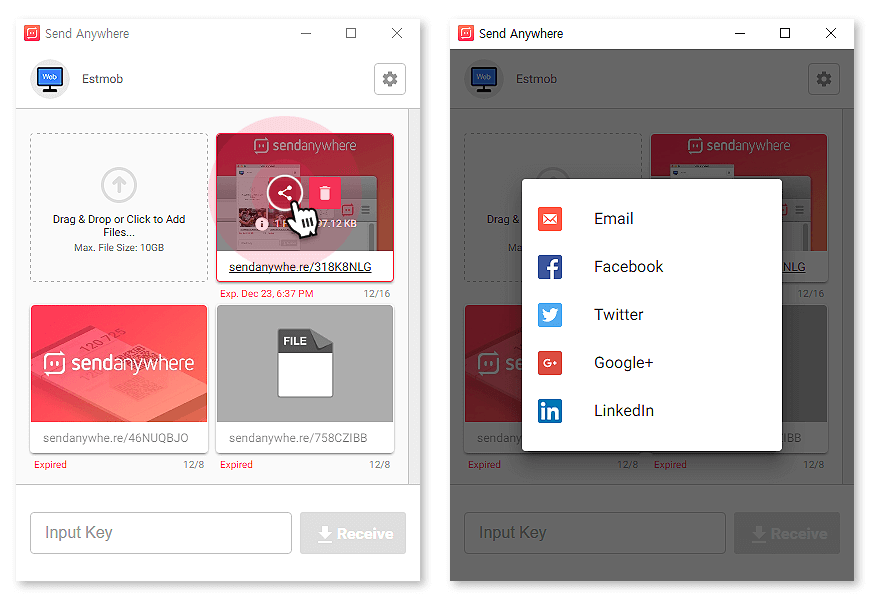Click the info icon on the 318K8NLG card

coord(261,224)
